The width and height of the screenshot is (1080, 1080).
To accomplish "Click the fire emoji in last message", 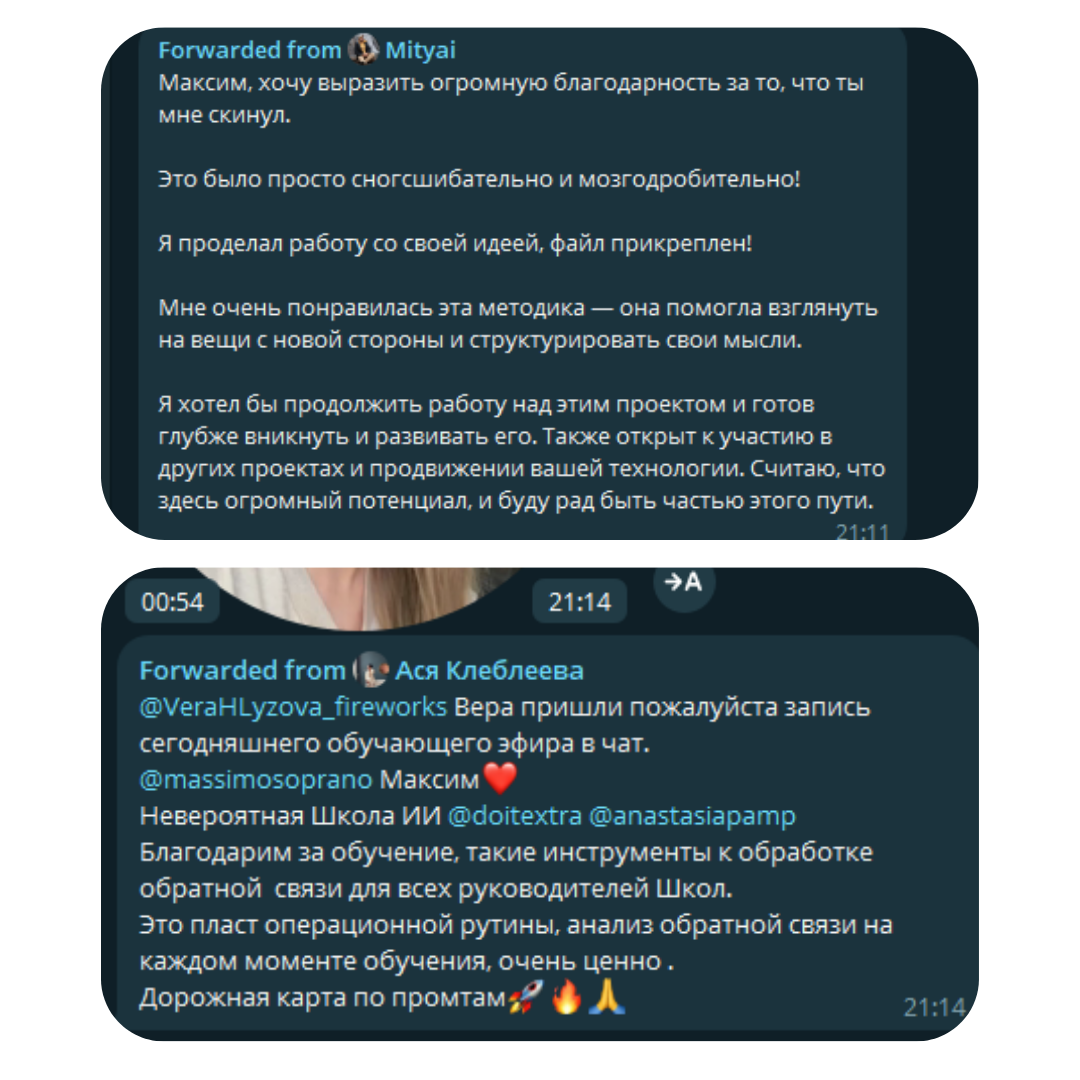I will click(566, 997).
